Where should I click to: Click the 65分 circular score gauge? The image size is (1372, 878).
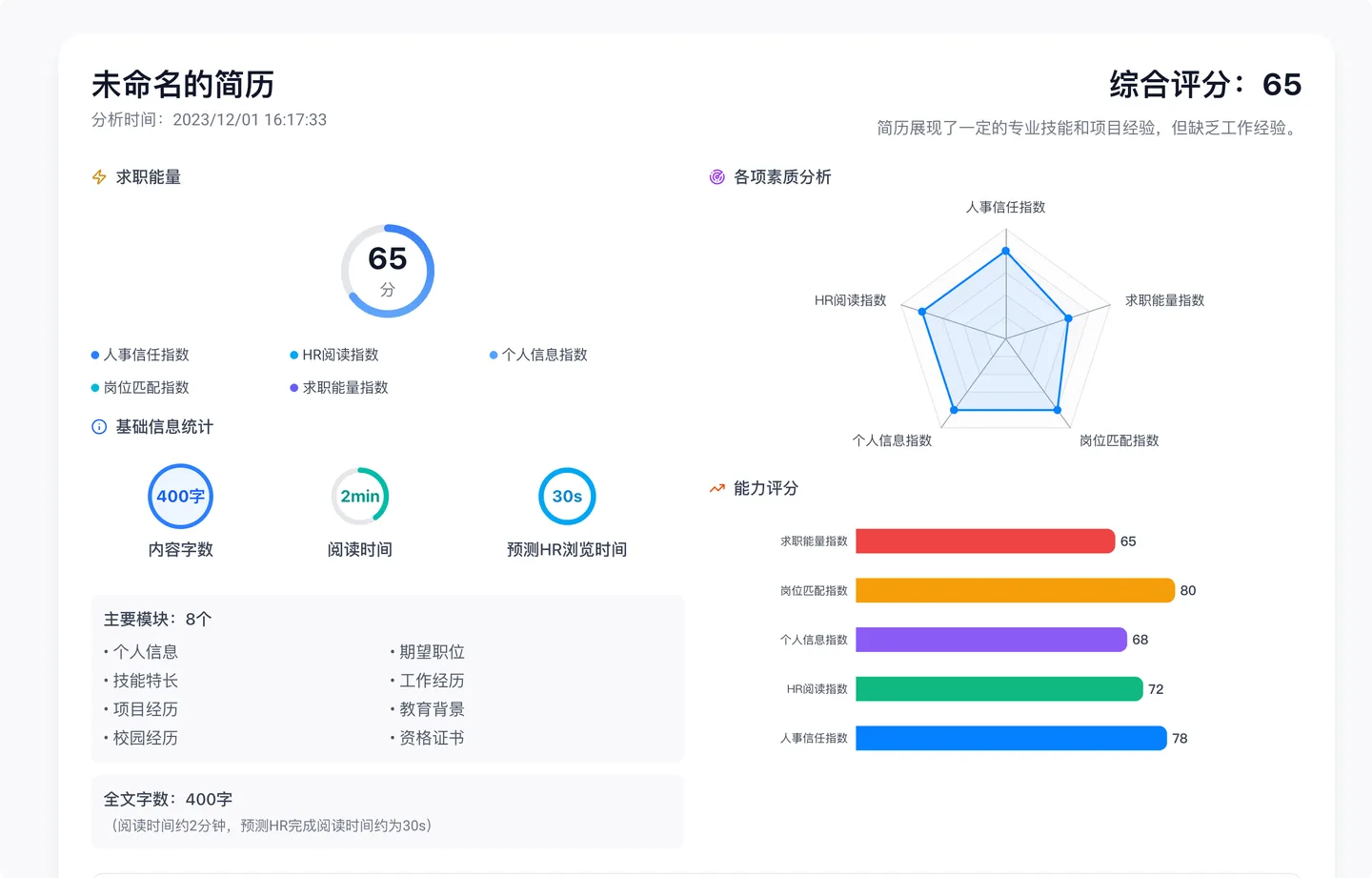(x=388, y=271)
